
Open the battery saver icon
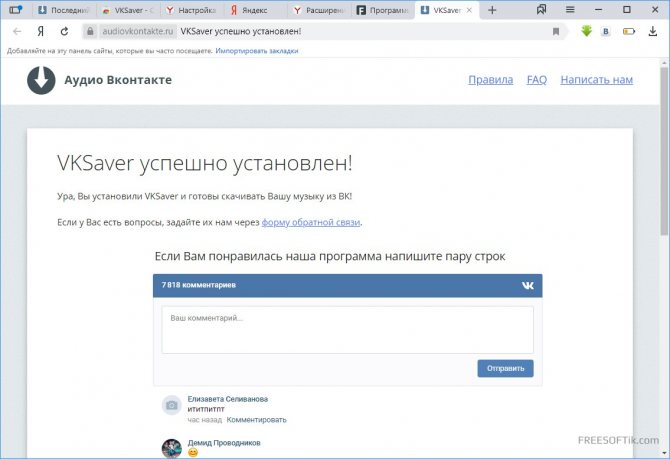pyautogui.click(x=629, y=31)
